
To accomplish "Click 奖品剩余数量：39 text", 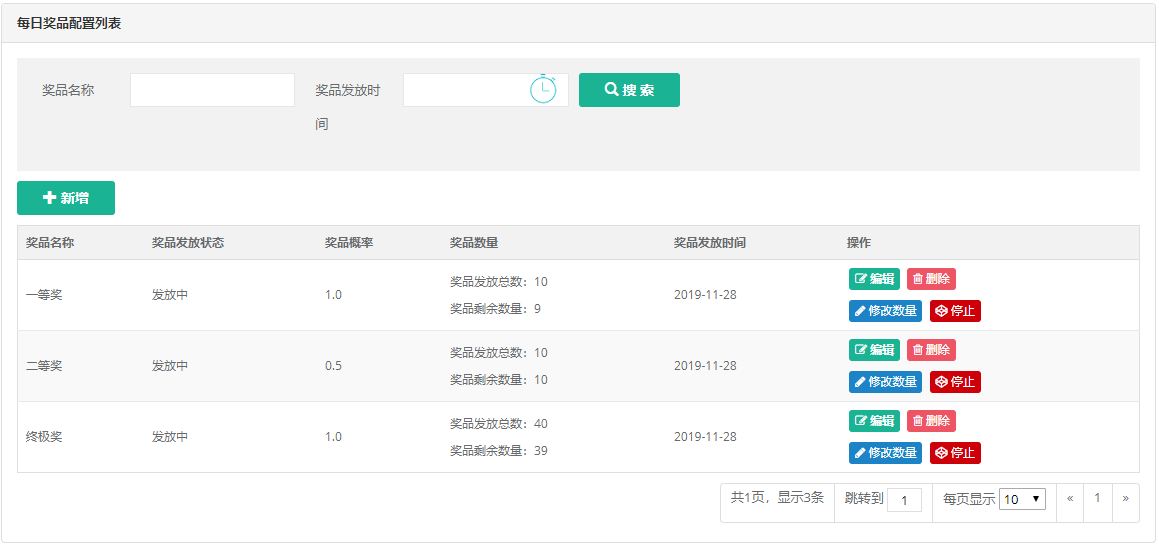I will click(499, 451).
